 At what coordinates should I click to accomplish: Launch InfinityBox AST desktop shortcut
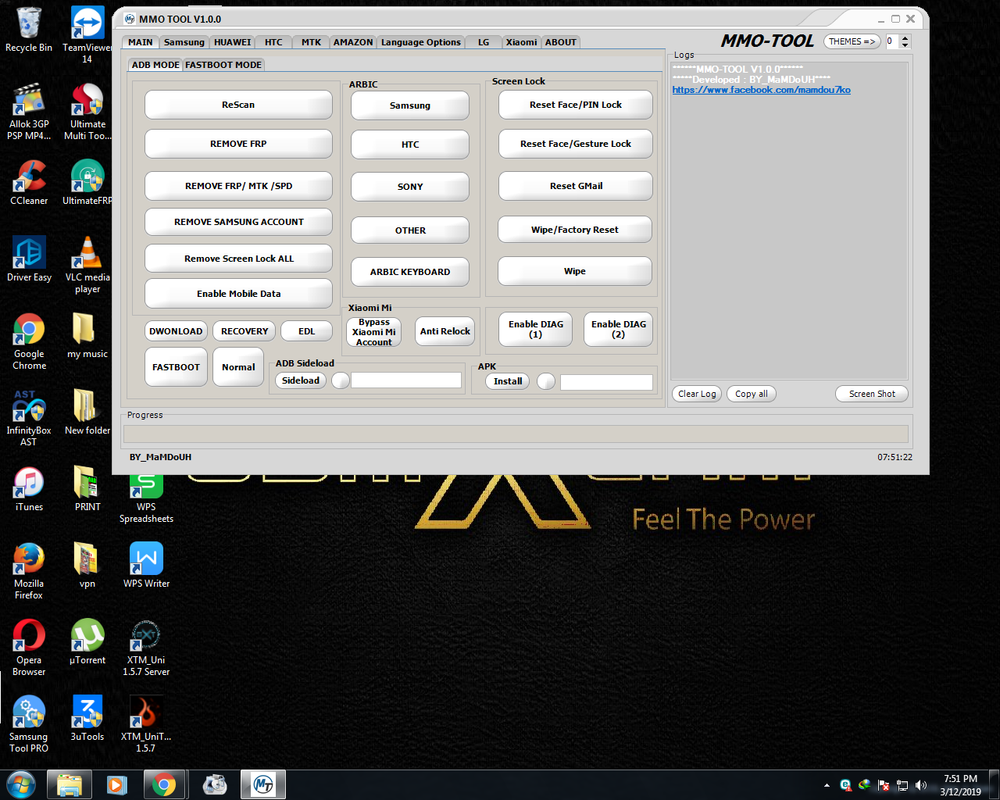29,418
